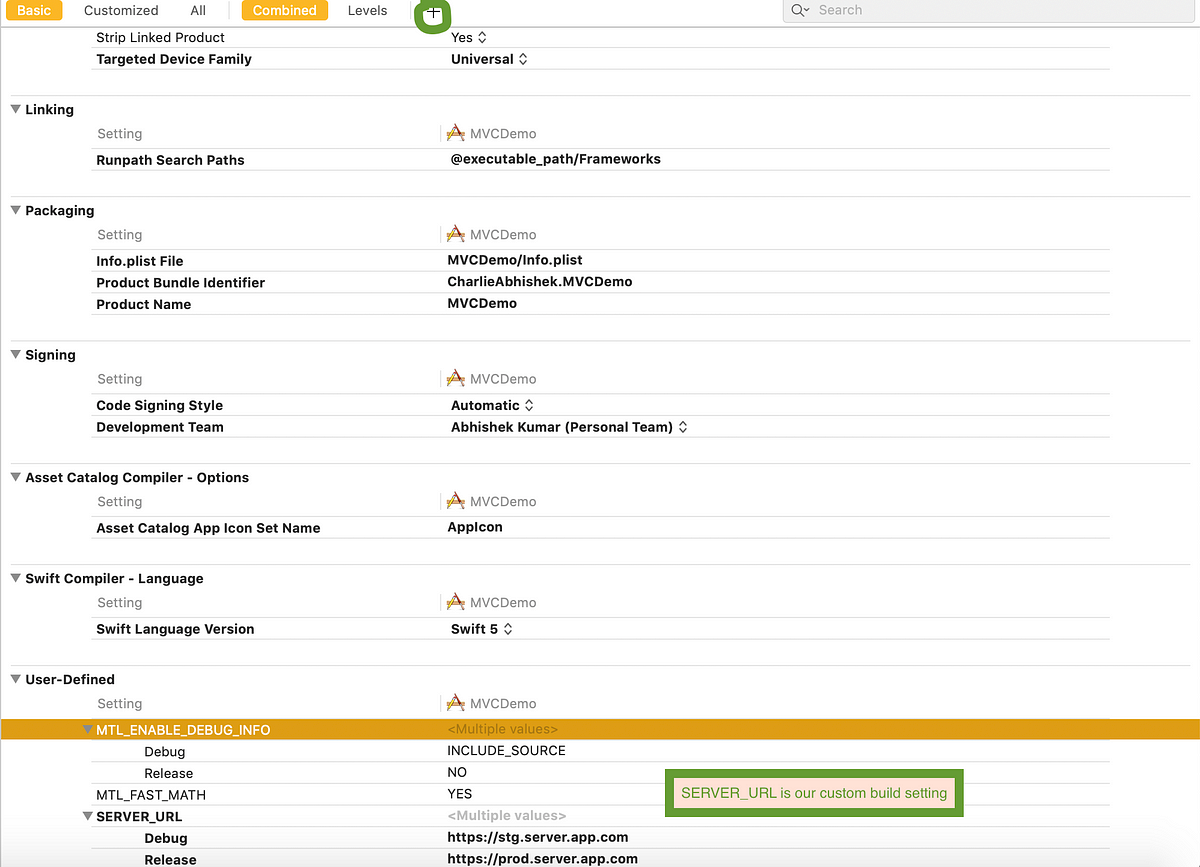Open the Swift Language Version popup
1200x867 pixels.
point(482,629)
